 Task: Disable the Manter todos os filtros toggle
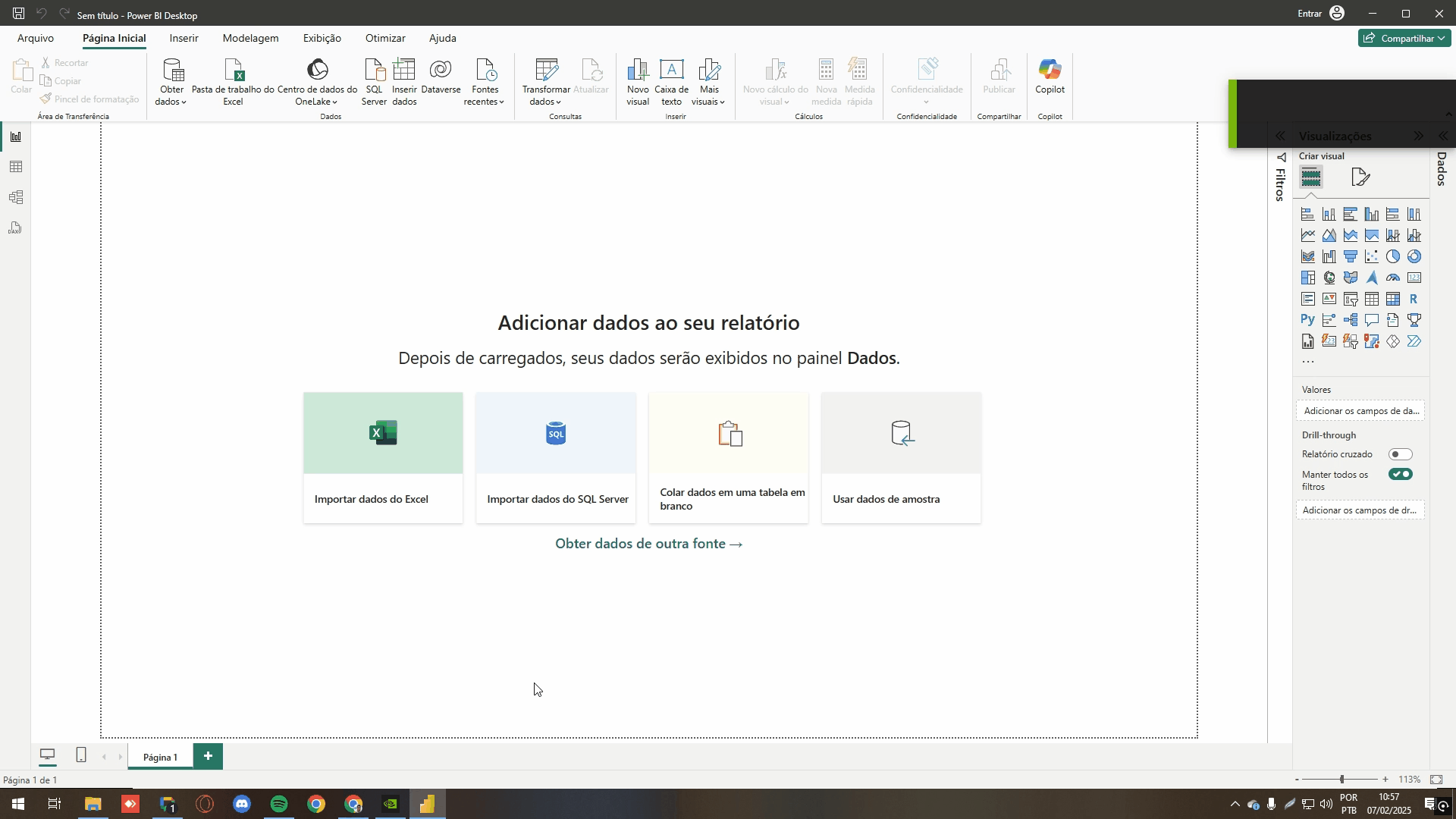point(1400,475)
